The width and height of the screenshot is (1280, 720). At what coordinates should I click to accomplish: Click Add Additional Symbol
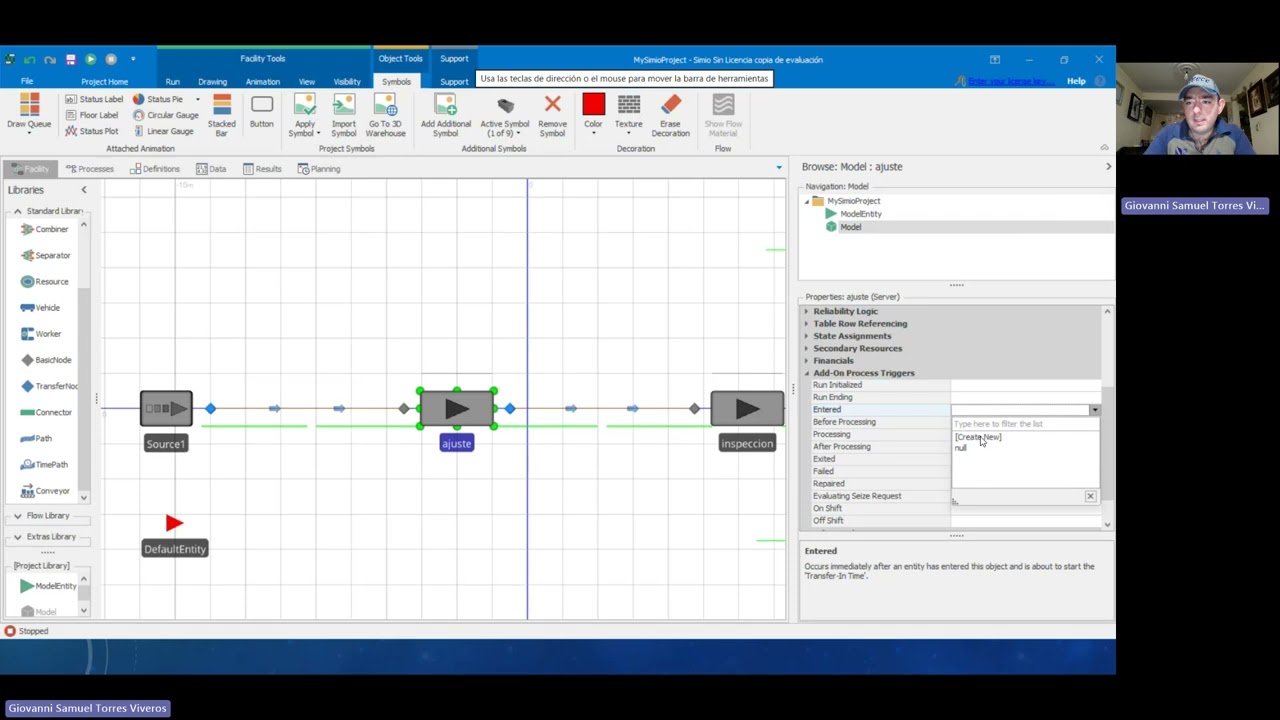pos(446,116)
